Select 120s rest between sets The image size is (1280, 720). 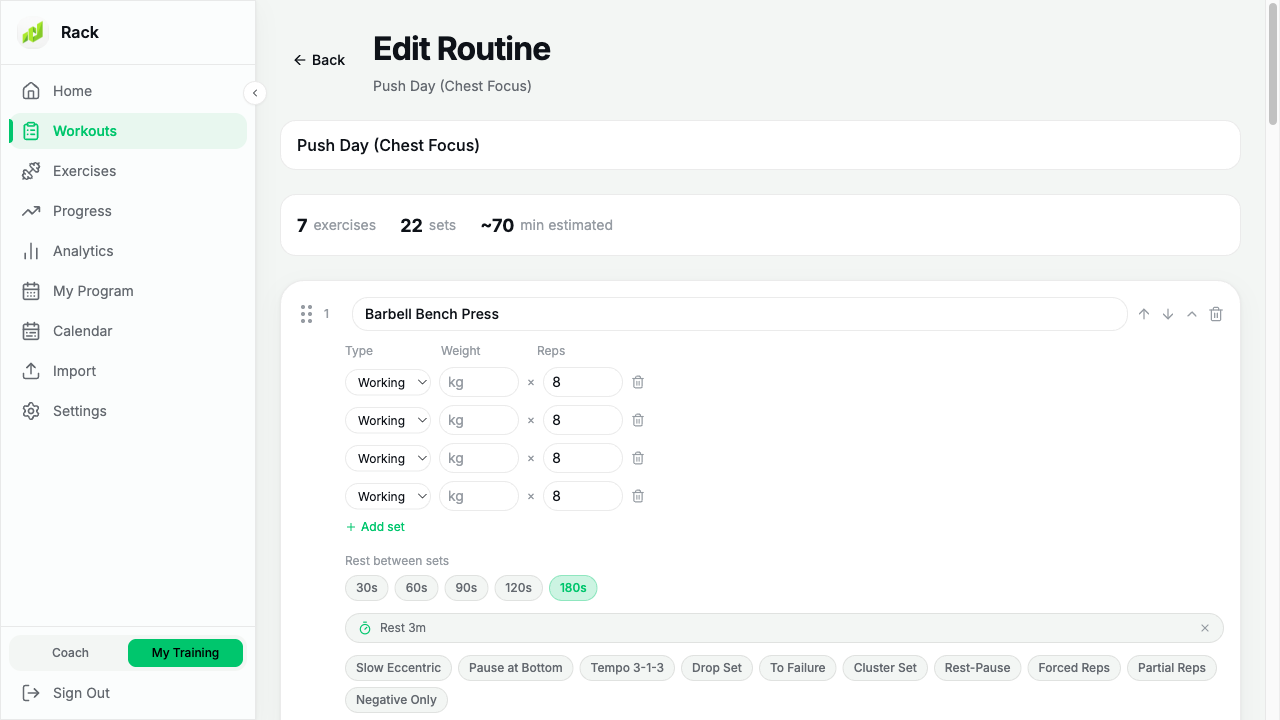519,588
